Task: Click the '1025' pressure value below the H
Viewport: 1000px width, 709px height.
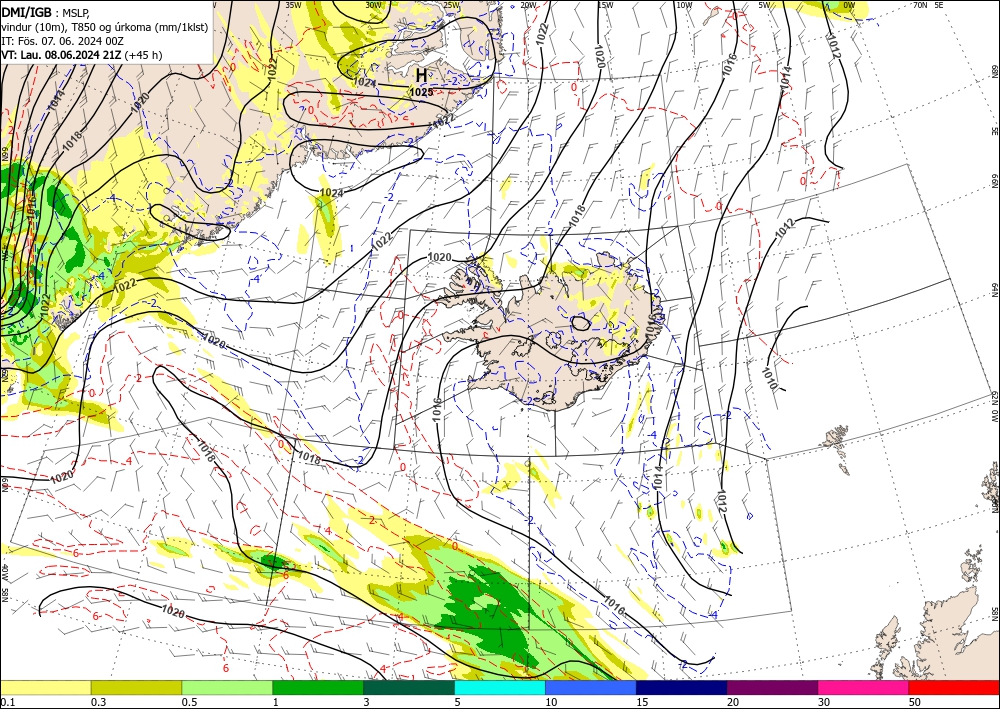Action: [x=421, y=92]
